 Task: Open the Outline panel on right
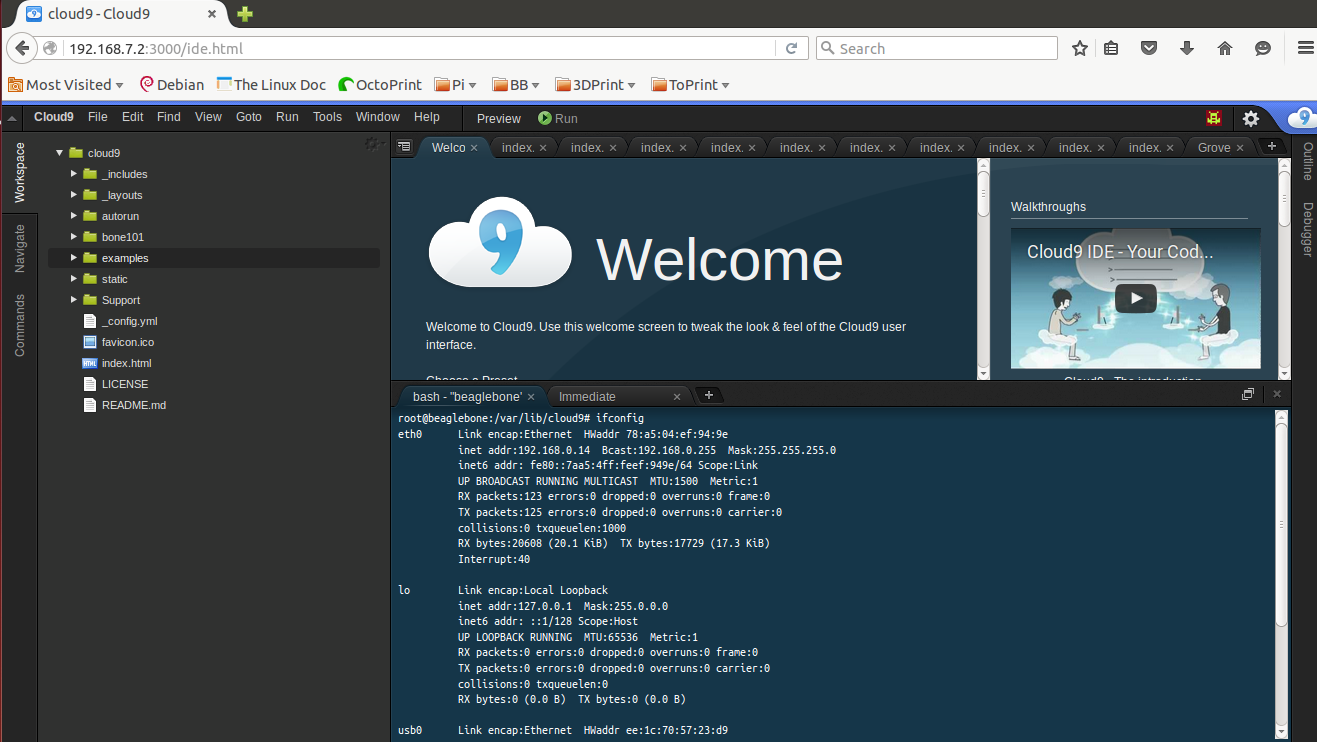(1307, 161)
